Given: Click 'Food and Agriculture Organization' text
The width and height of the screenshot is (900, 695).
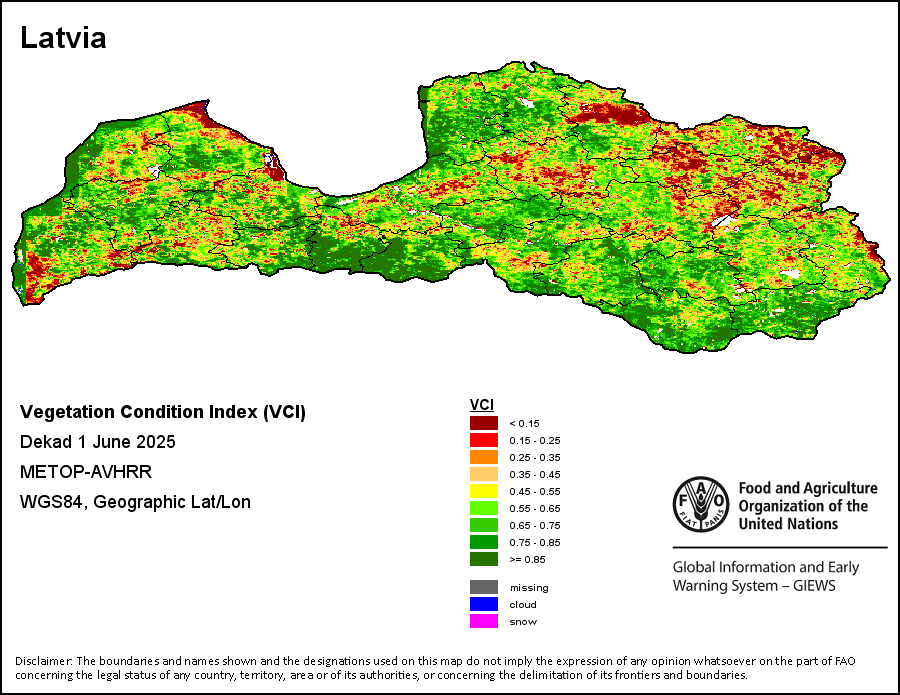Looking at the screenshot, I should pos(808,506).
